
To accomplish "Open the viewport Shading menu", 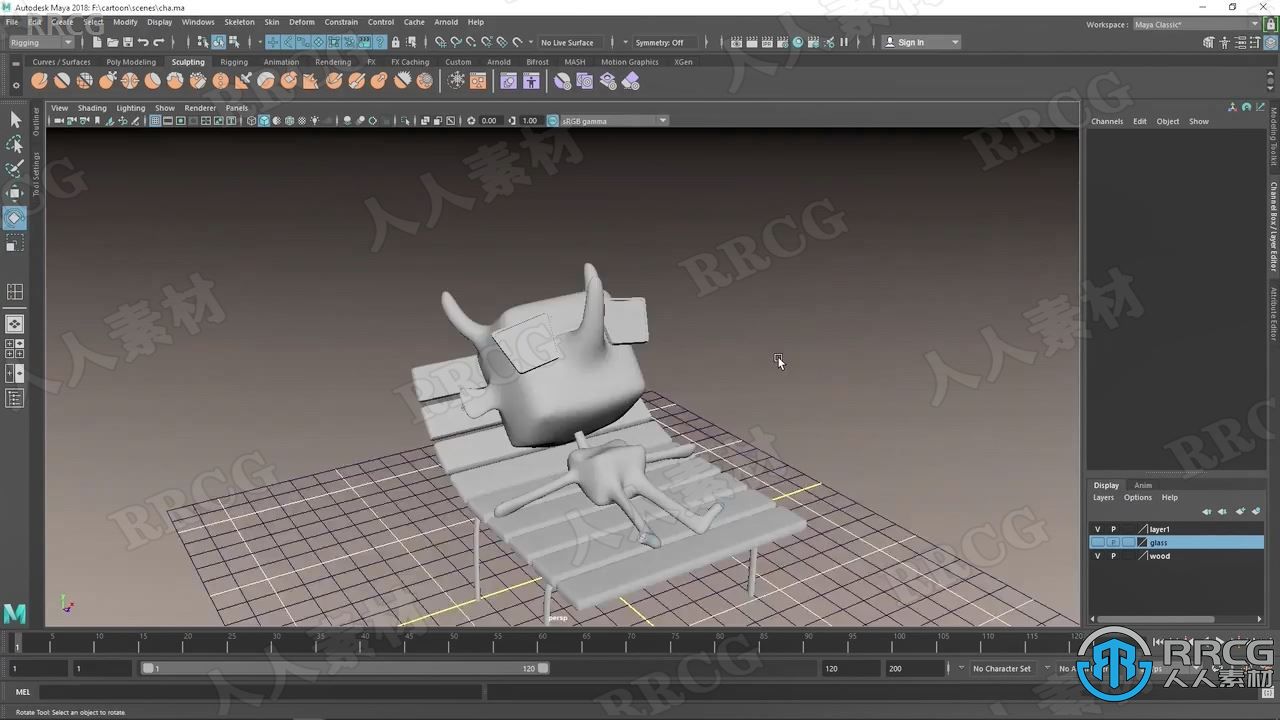I will tap(92, 108).
